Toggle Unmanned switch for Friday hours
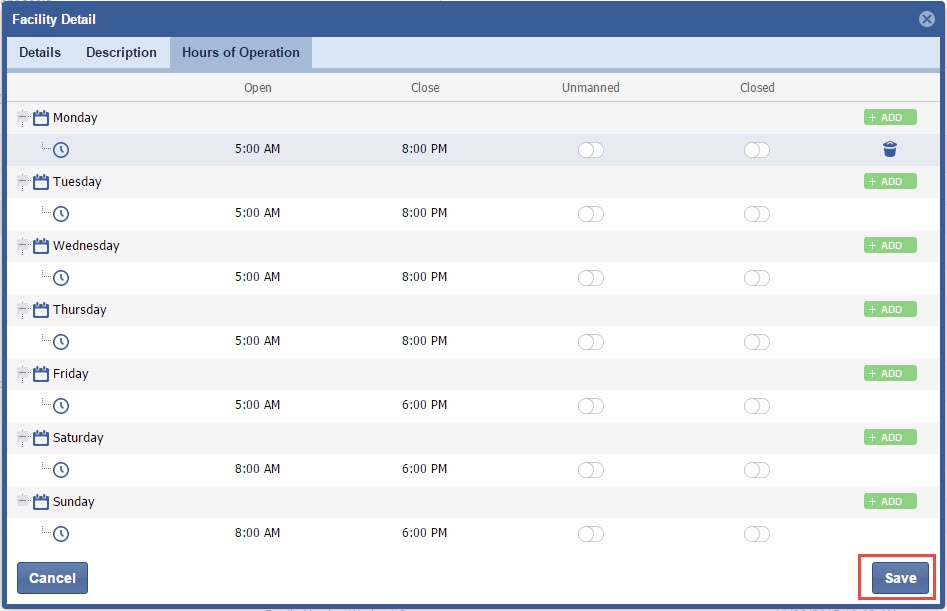 click(x=591, y=406)
